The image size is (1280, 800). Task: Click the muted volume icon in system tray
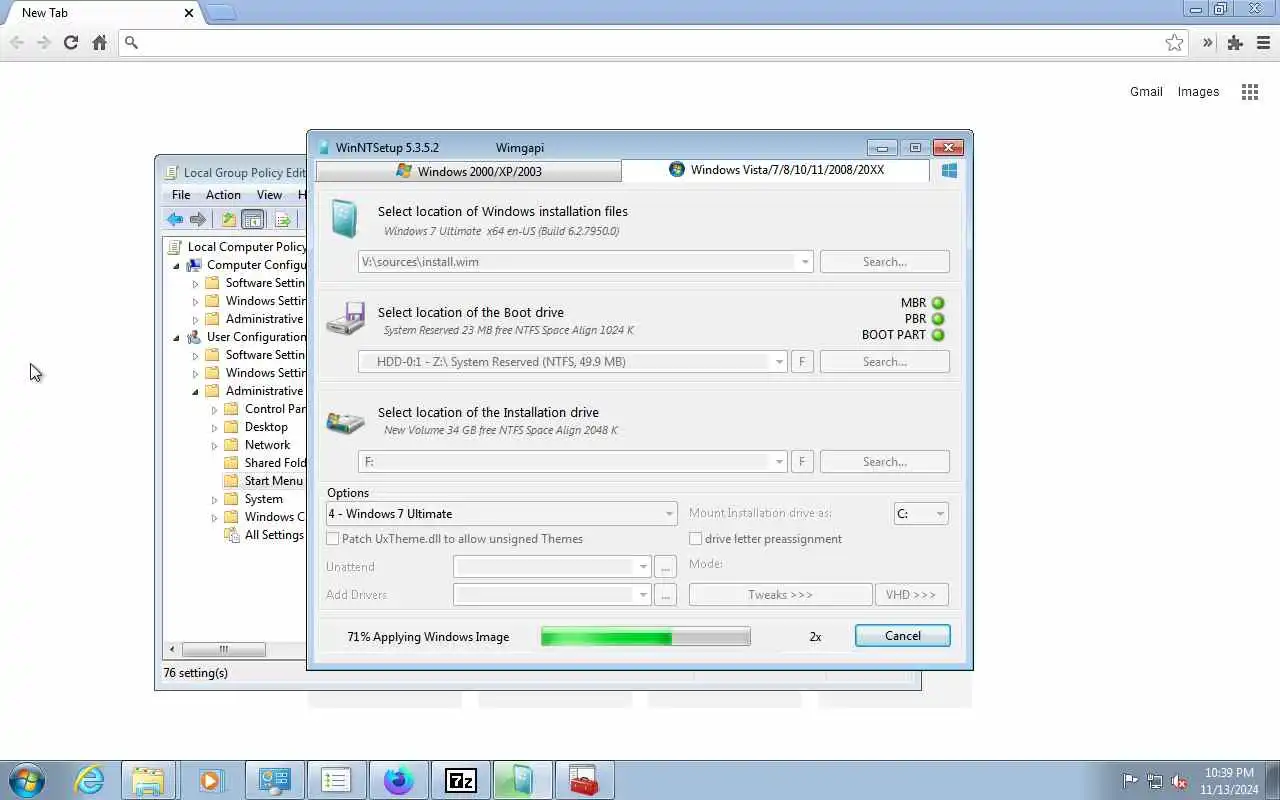[x=1180, y=781]
